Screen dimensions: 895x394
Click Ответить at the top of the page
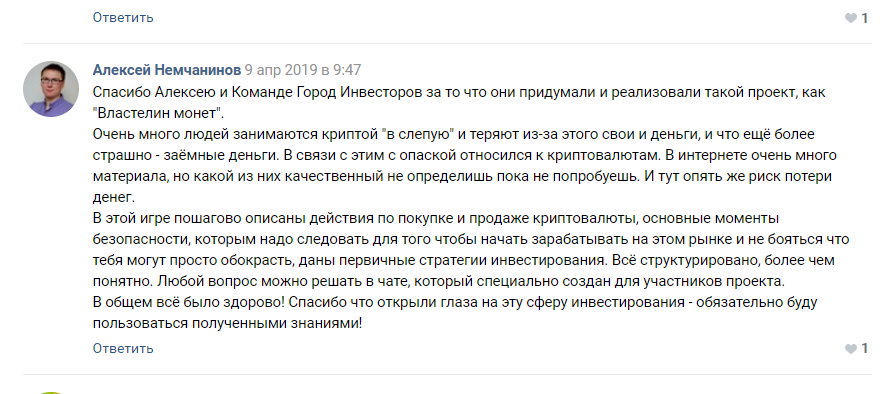(x=123, y=17)
